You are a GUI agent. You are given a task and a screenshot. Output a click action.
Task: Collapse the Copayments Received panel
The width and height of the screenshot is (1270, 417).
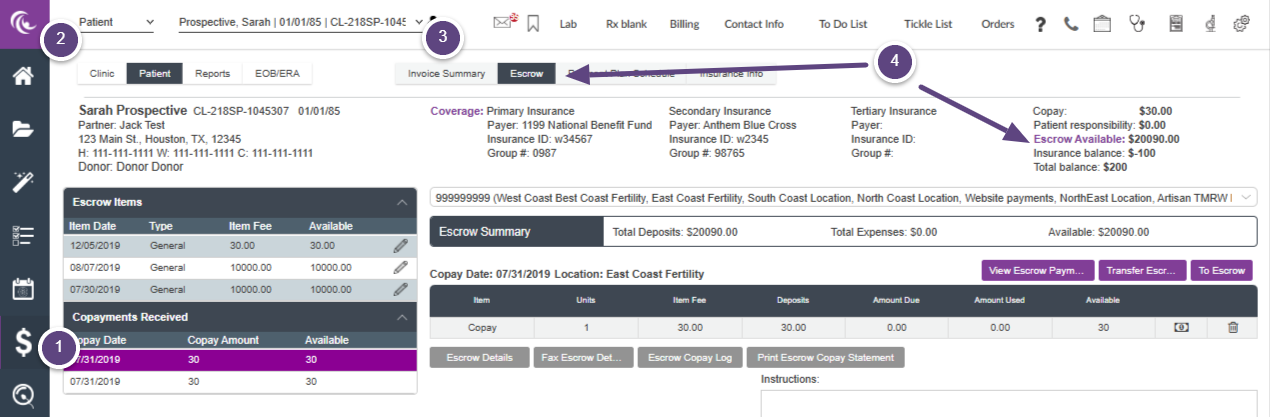402,317
